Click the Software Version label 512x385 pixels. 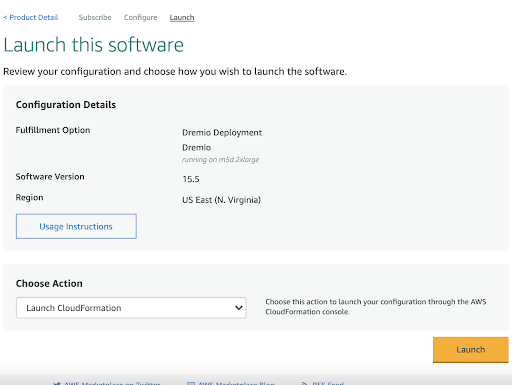(x=50, y=177)
